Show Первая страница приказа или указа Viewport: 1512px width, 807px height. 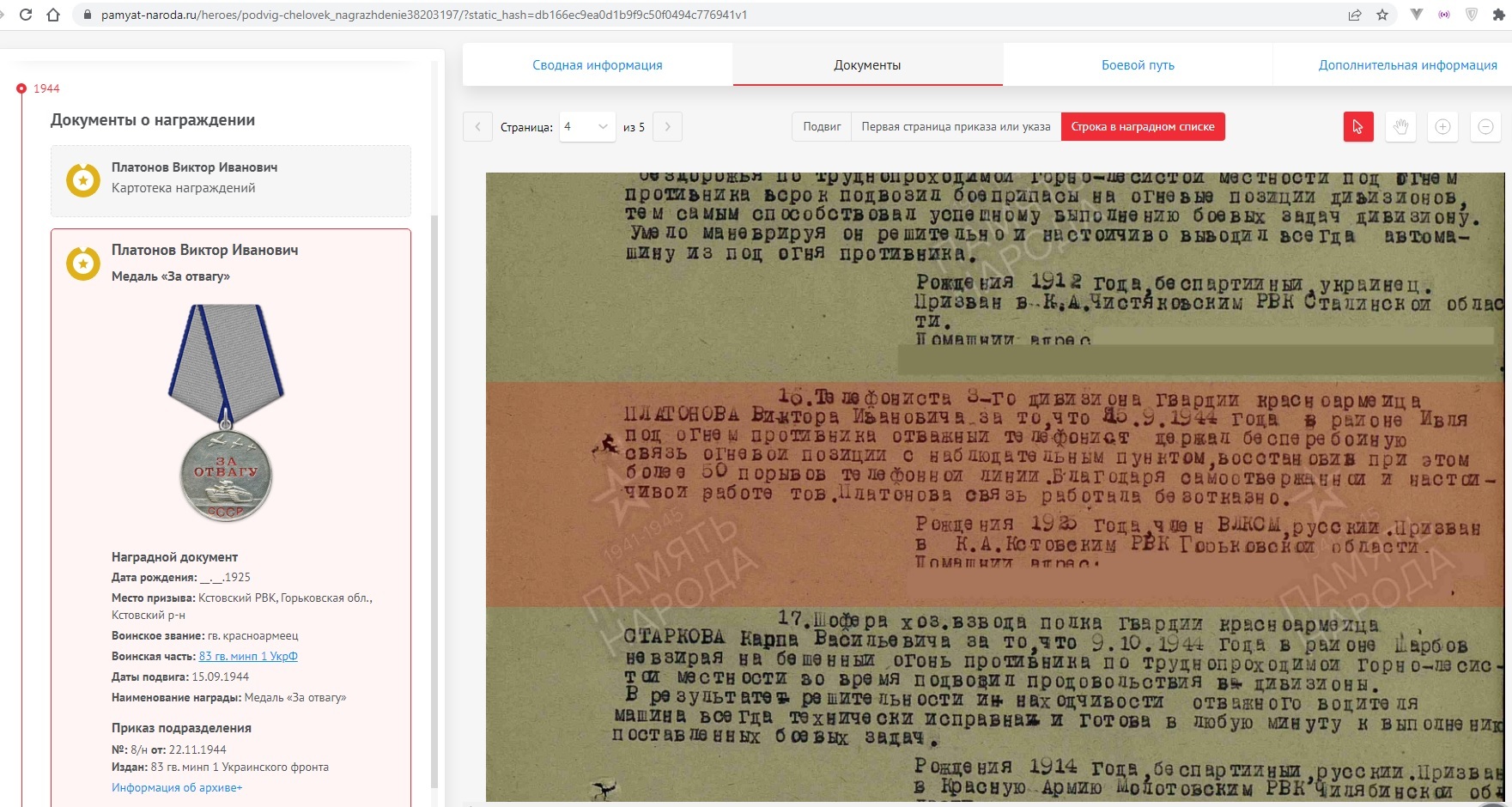(x=956, y=127)
